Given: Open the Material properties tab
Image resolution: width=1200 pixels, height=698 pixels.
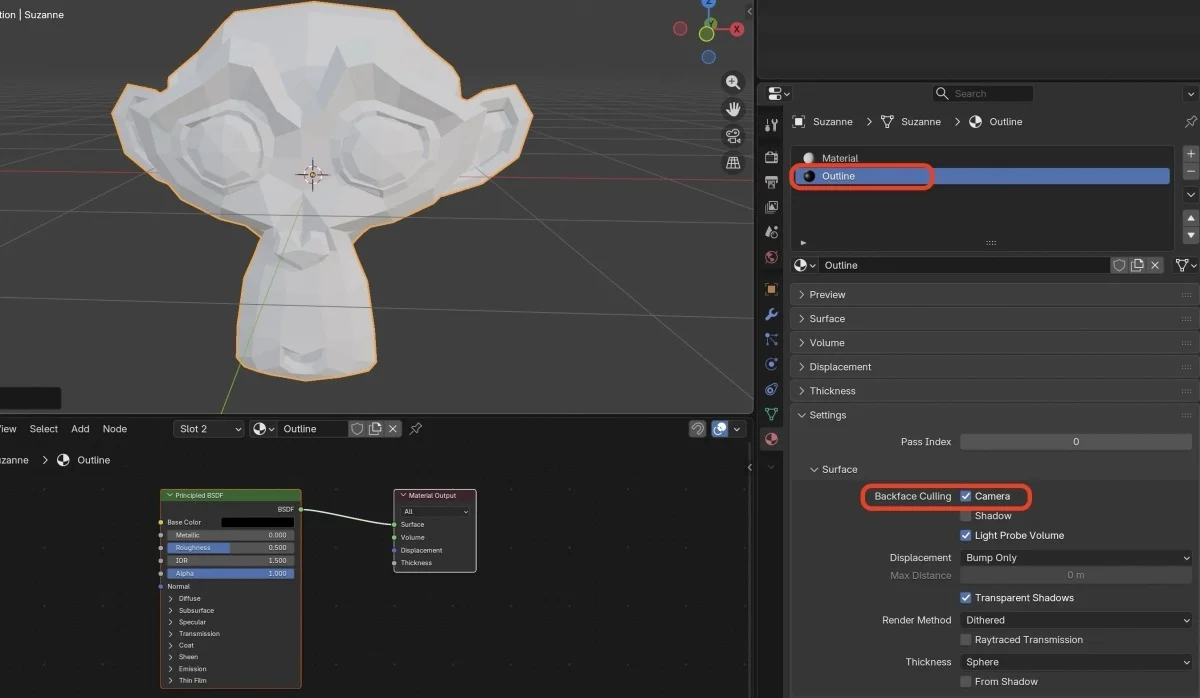Looking at the screenshot, I should click(771, 439).
